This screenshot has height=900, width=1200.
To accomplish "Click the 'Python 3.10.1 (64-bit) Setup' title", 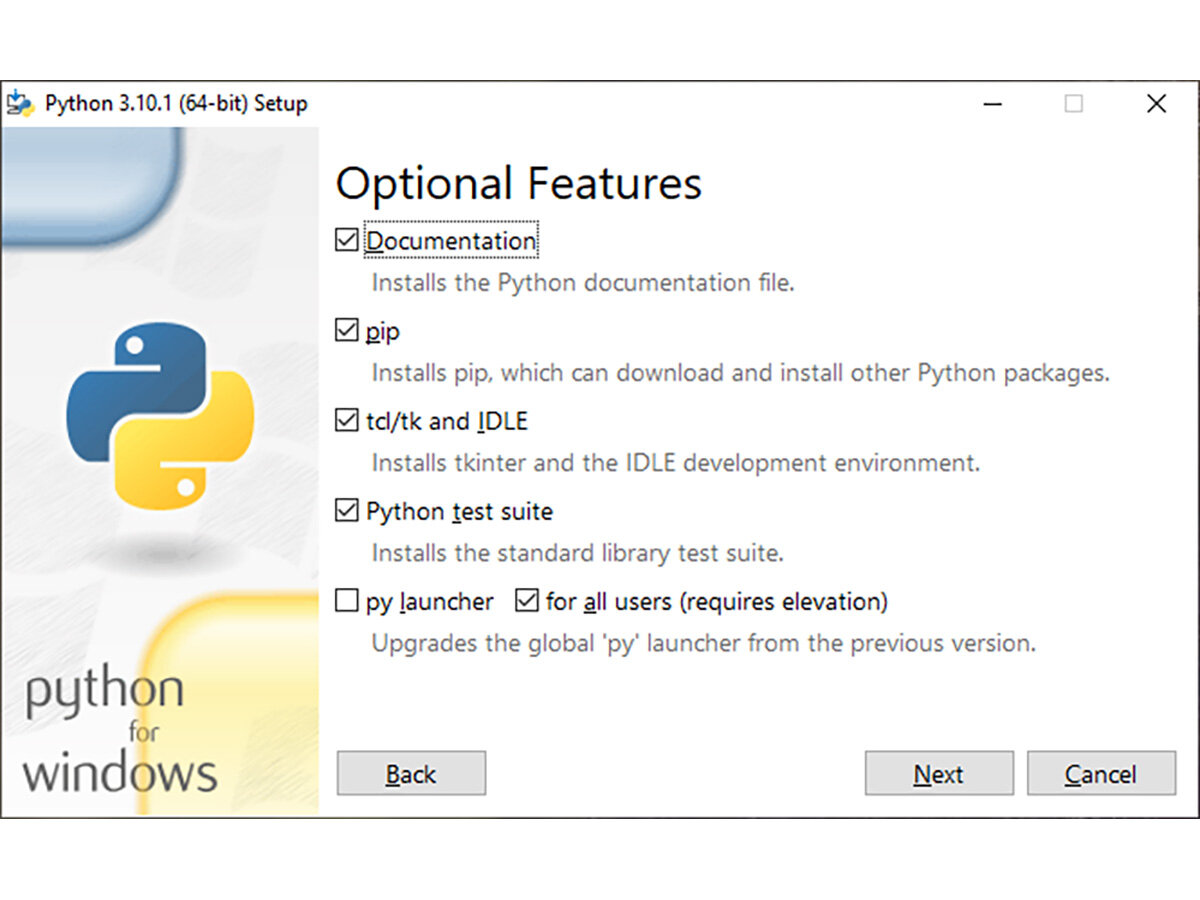I will 176,103.
